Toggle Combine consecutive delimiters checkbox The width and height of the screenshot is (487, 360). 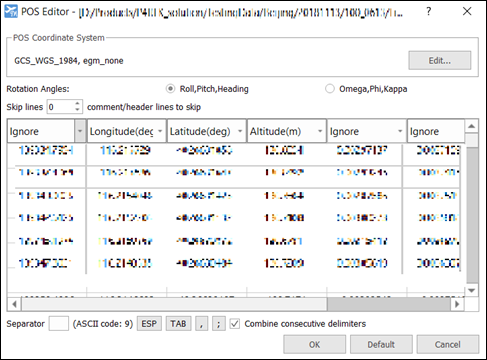(x=235, y=324)
